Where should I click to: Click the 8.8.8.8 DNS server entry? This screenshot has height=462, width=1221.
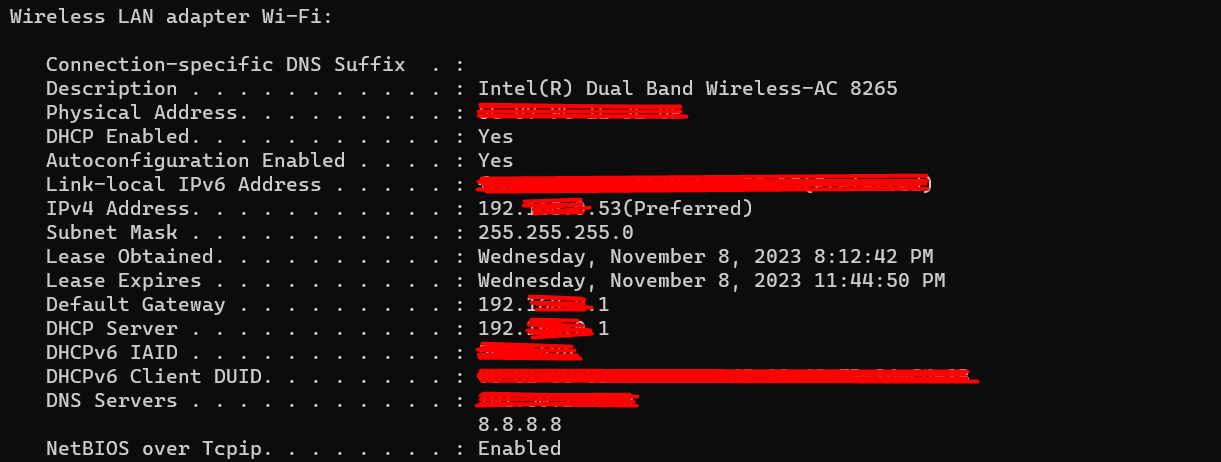click(x=519, y=425)
